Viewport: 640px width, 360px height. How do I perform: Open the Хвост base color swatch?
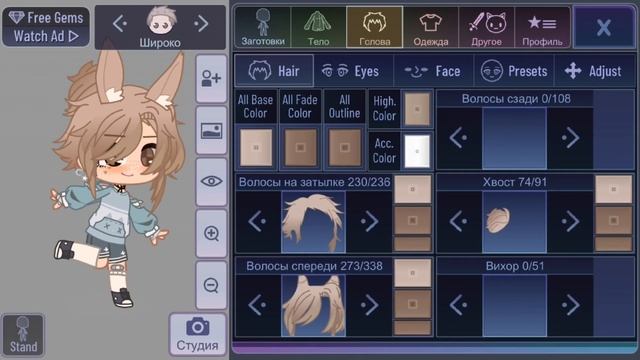tap(613, 189)
